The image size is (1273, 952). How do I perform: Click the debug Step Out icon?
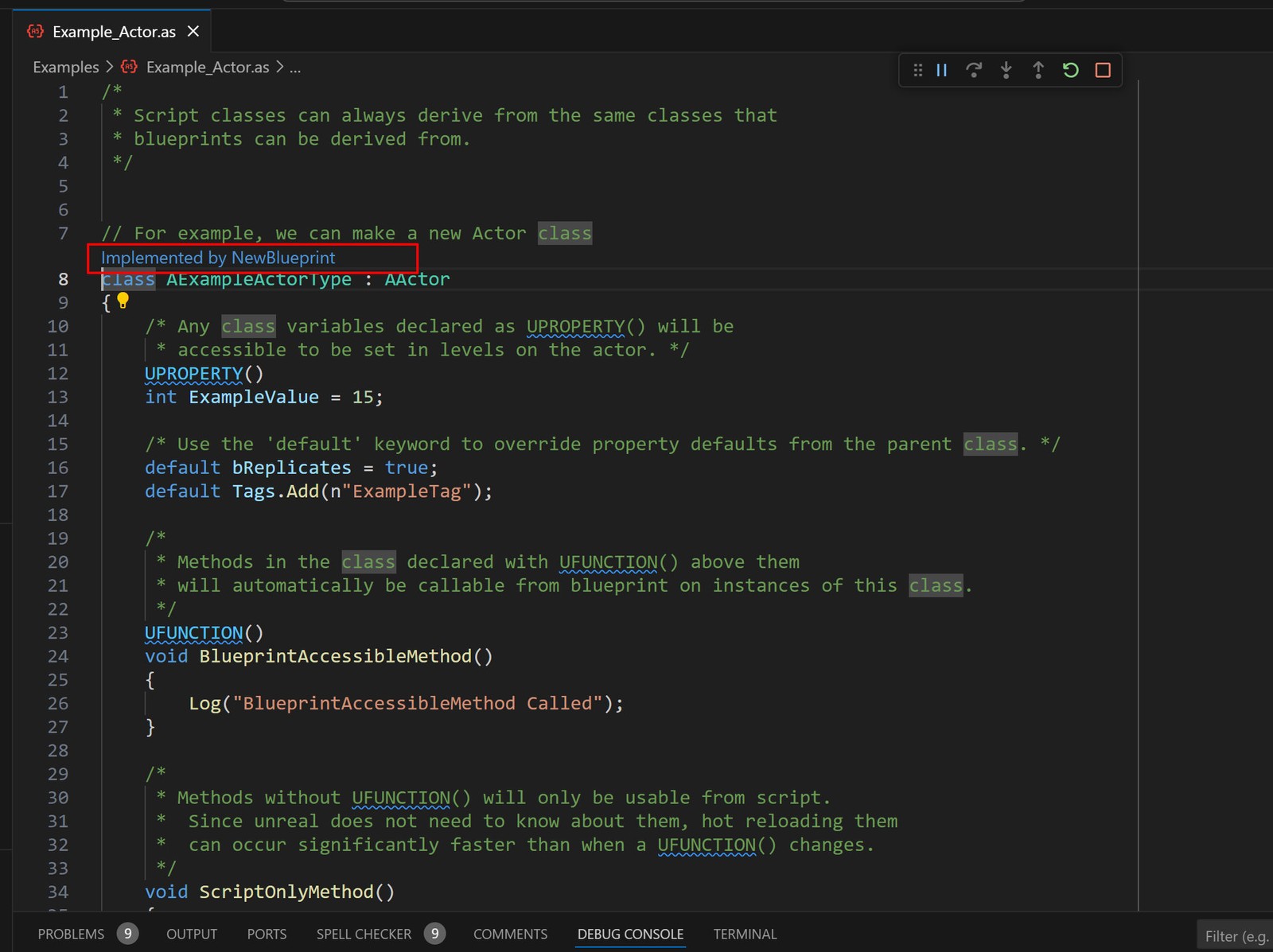click(1038, 70)
